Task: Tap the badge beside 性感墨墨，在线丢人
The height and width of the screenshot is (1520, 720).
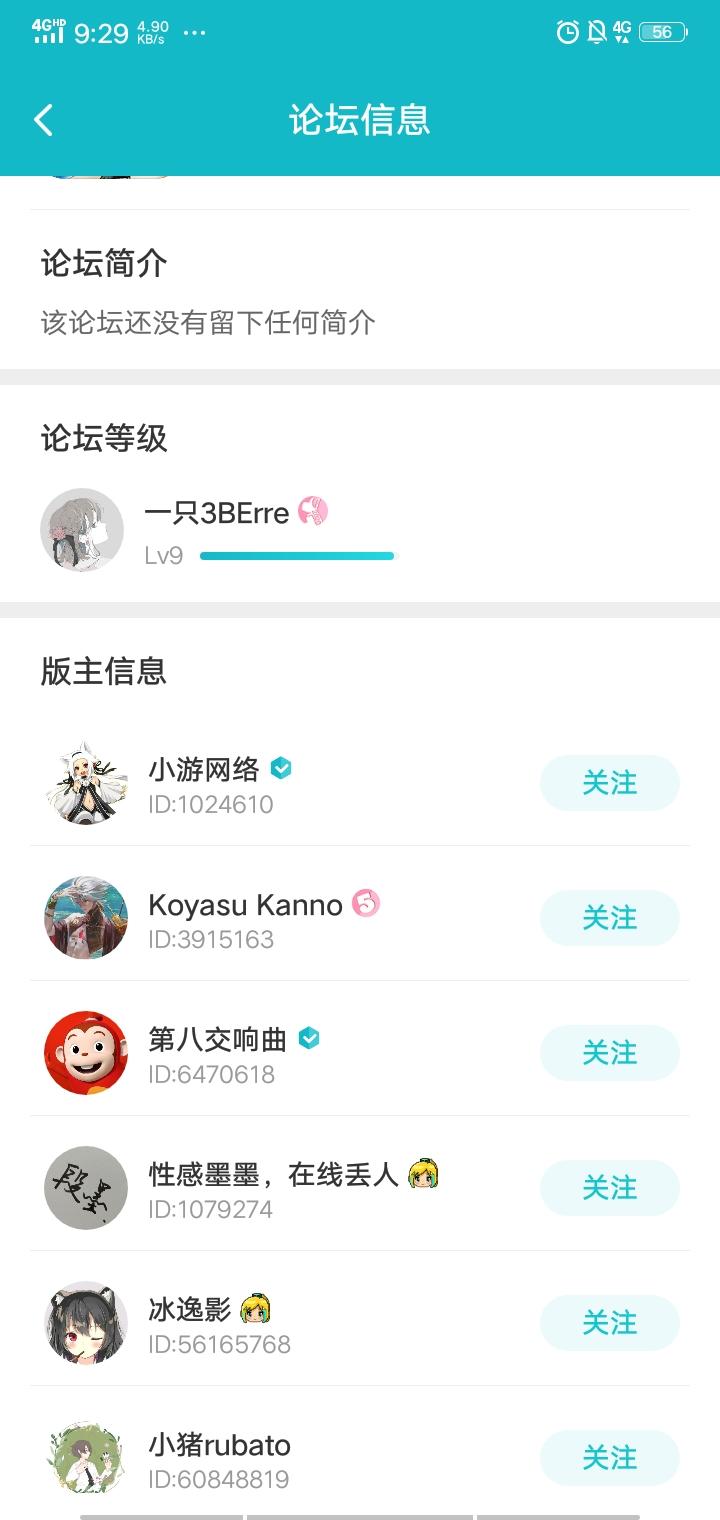Action: tap(423, 1173)
